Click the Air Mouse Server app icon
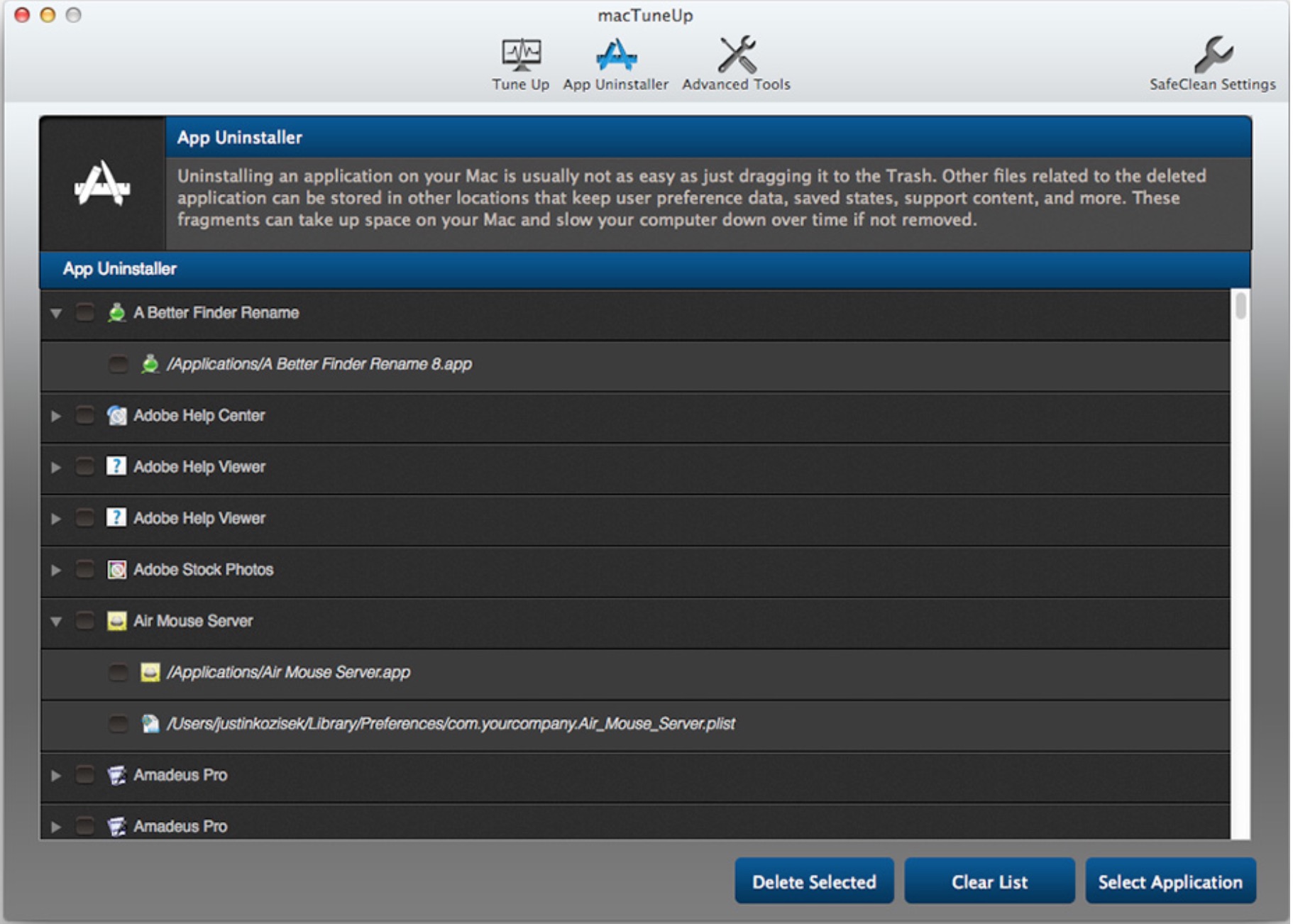Image resolution: width=1293 pixels, height=924 pixels. (x=116, y=621)
